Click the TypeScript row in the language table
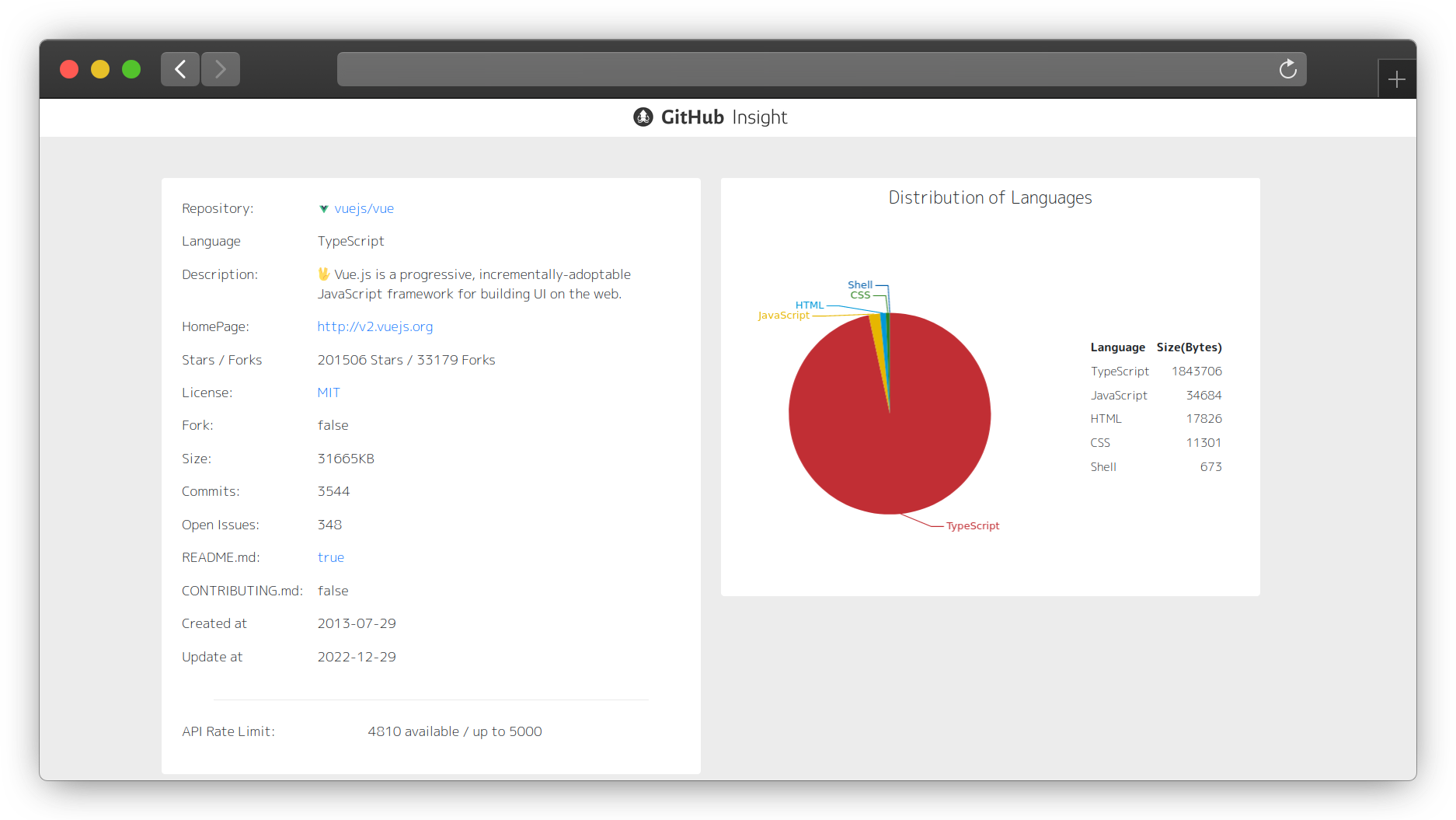This screenshot has height=820, width=1456. [x=1156, y=371]
